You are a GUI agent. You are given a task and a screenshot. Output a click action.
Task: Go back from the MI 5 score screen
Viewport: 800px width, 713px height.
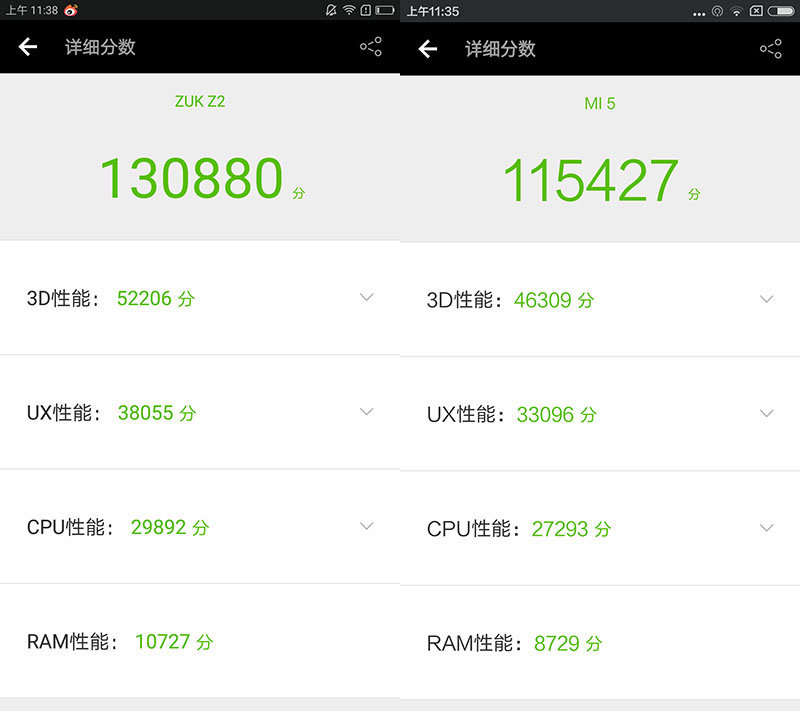click(x=428, y=49)
